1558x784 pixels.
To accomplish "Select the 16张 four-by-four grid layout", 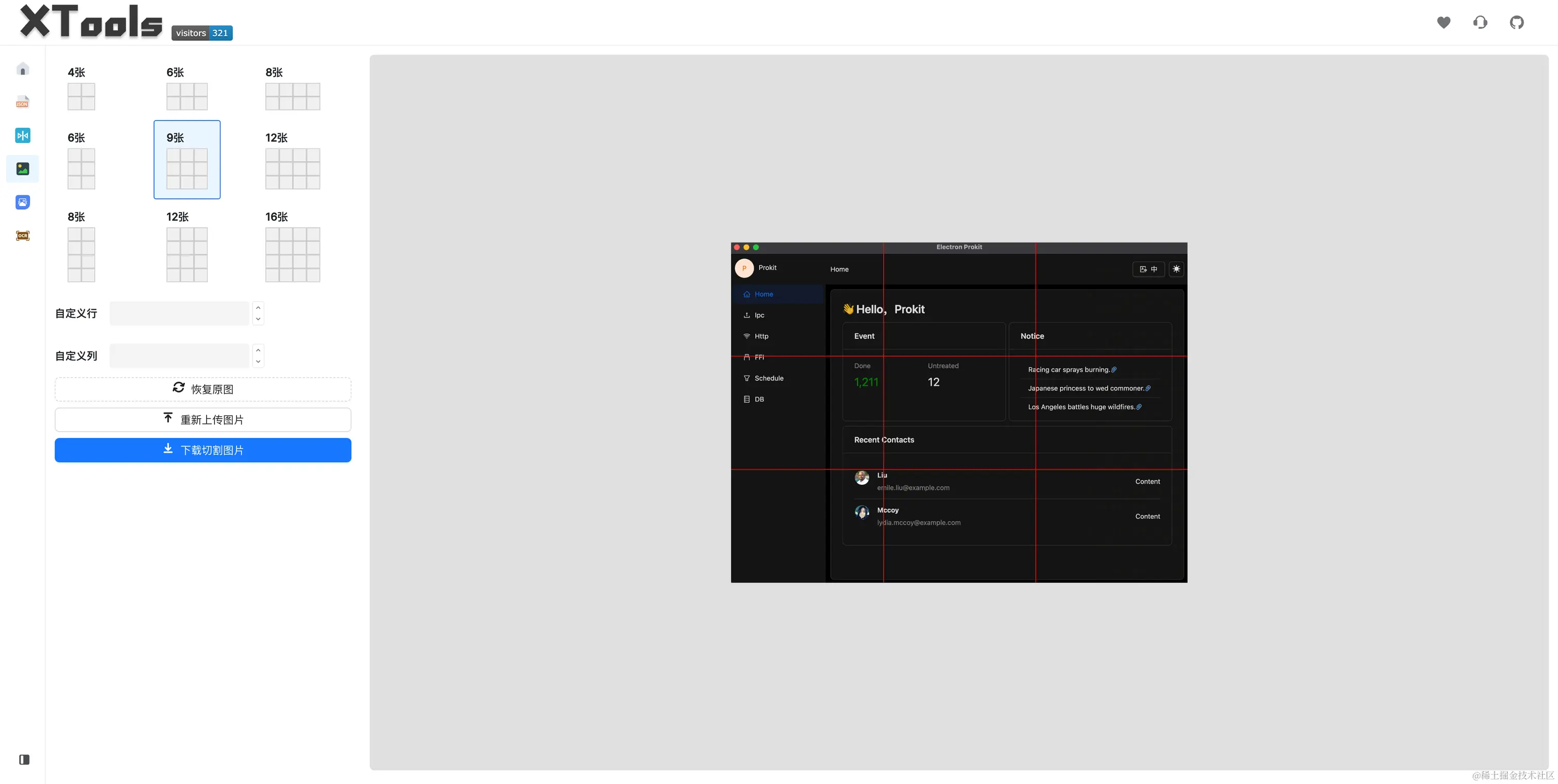I will [x=292, y=254].
